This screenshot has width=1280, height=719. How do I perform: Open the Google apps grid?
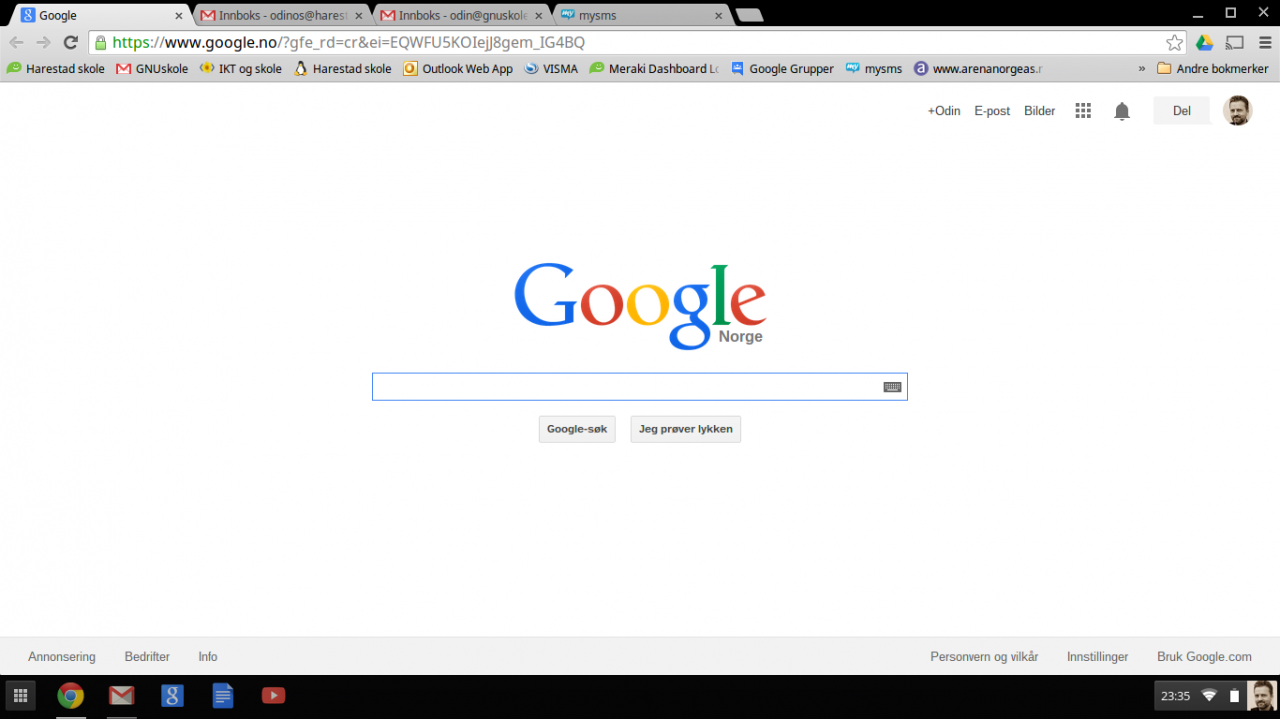[1083, 111]
